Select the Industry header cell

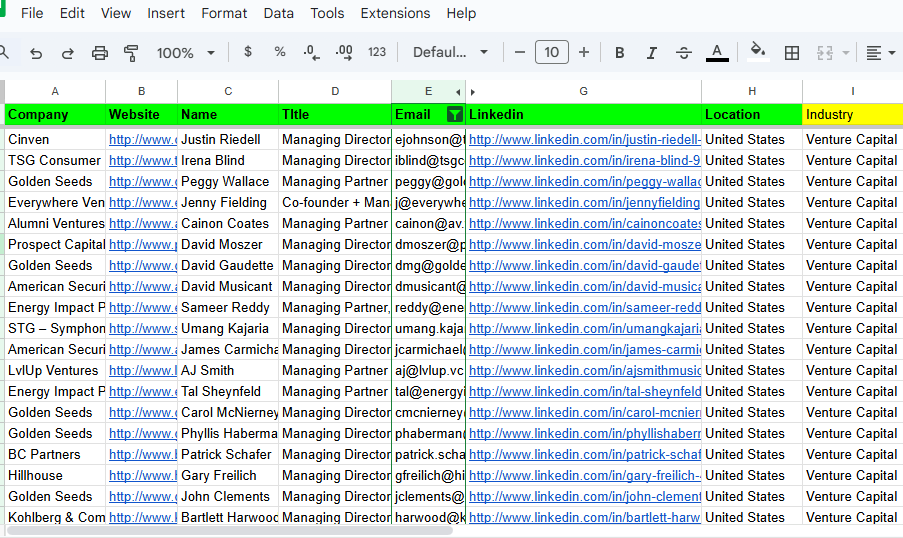pyautogui.click(x=852, y=115)
